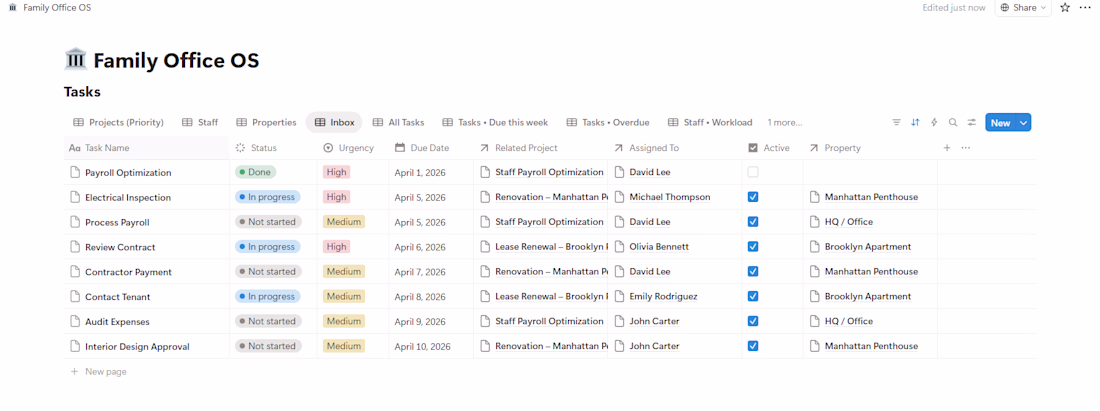This screenshot has width=1100, height=411.
Task: Click the Assigned To column header
Action: click(674, 148)
